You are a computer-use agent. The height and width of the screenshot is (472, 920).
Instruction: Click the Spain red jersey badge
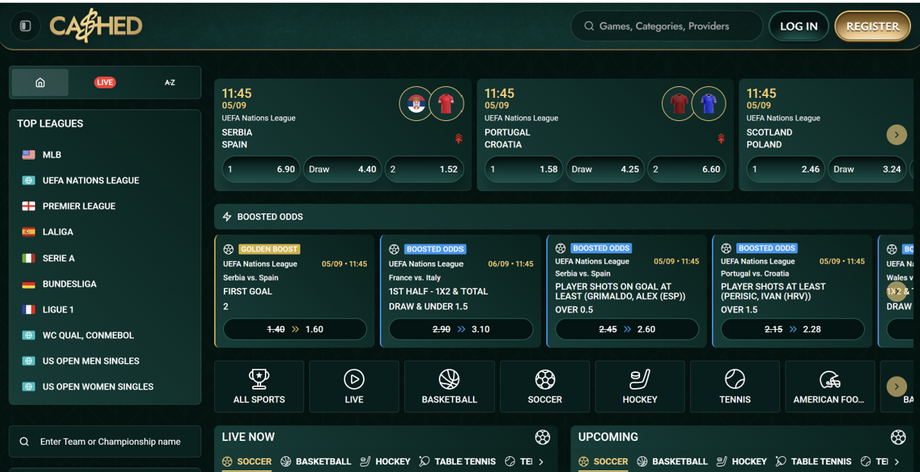point(447,104)
